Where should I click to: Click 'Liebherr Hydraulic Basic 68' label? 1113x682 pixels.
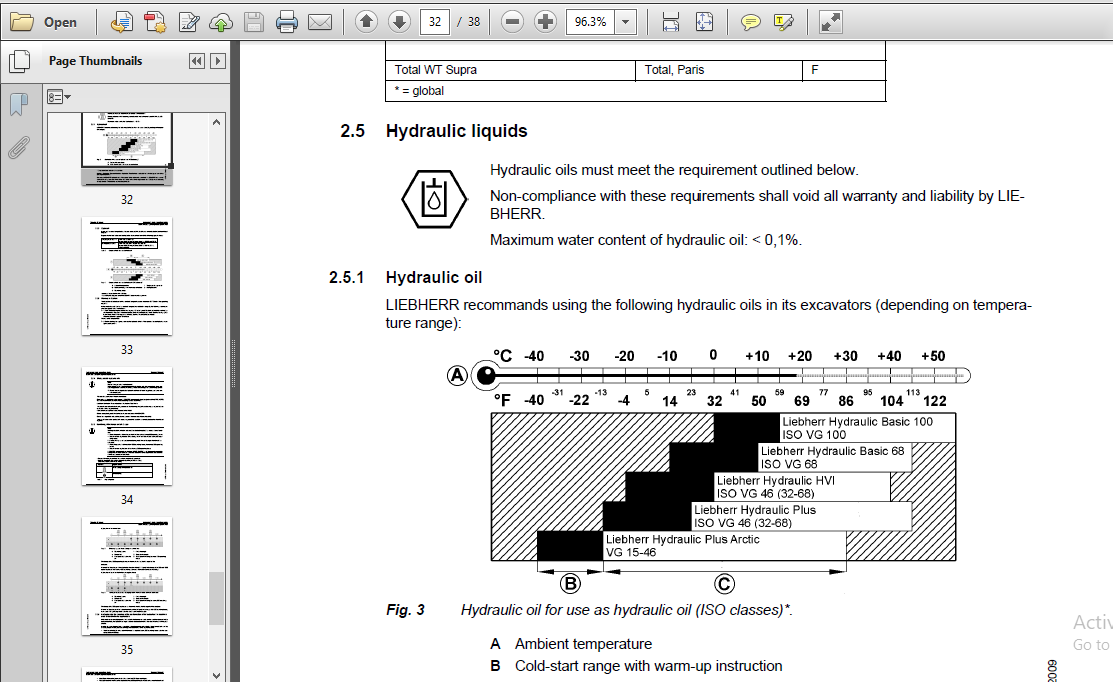point(833,451)
